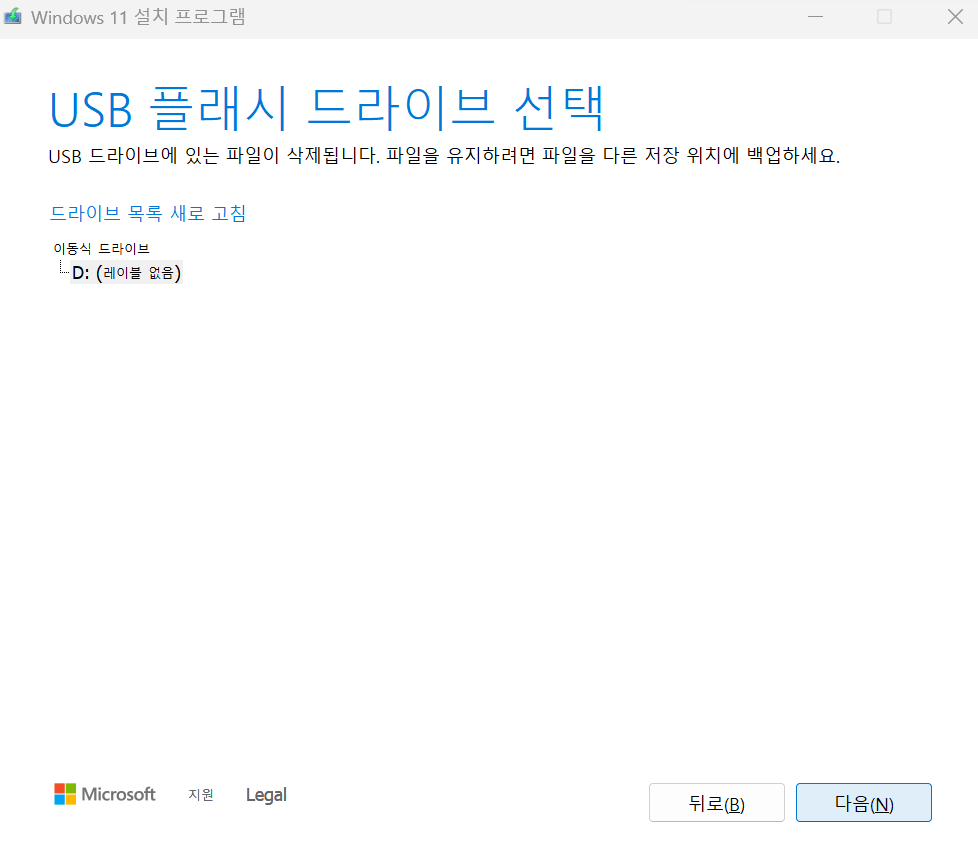The height and width of the screenshot is (854, 978).
Task: Minimize the Windows 11 setup window
Action: (x=815, y=17)
